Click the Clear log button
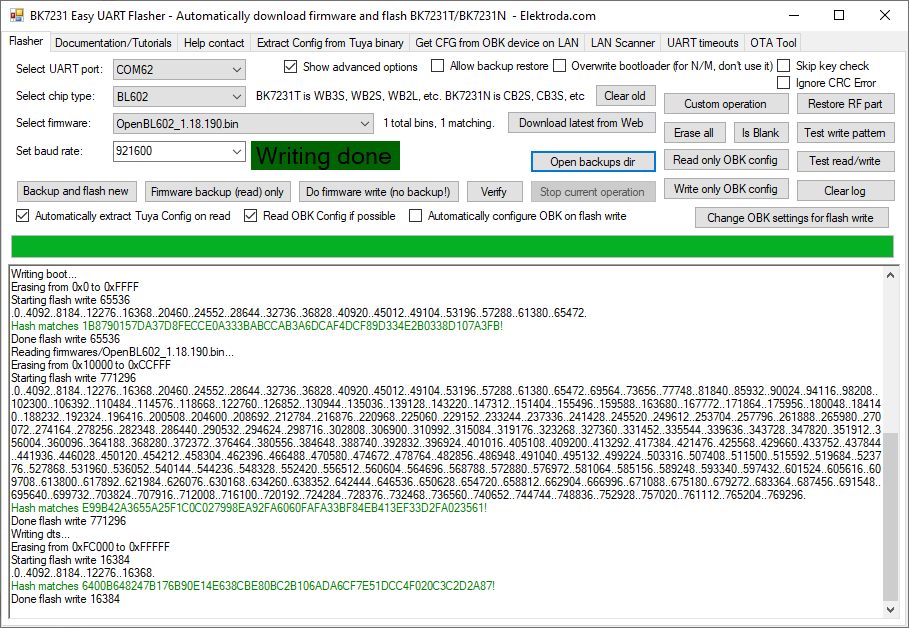This screenshot has width=909, height=628. click(845, 190)
